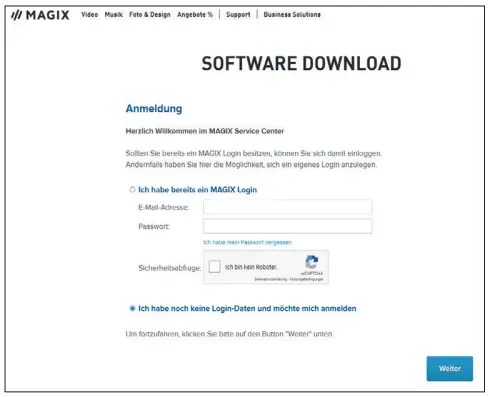Click the Weiter button
The width and height of the screenshot is (488, 397).
[x=450, y=369]
